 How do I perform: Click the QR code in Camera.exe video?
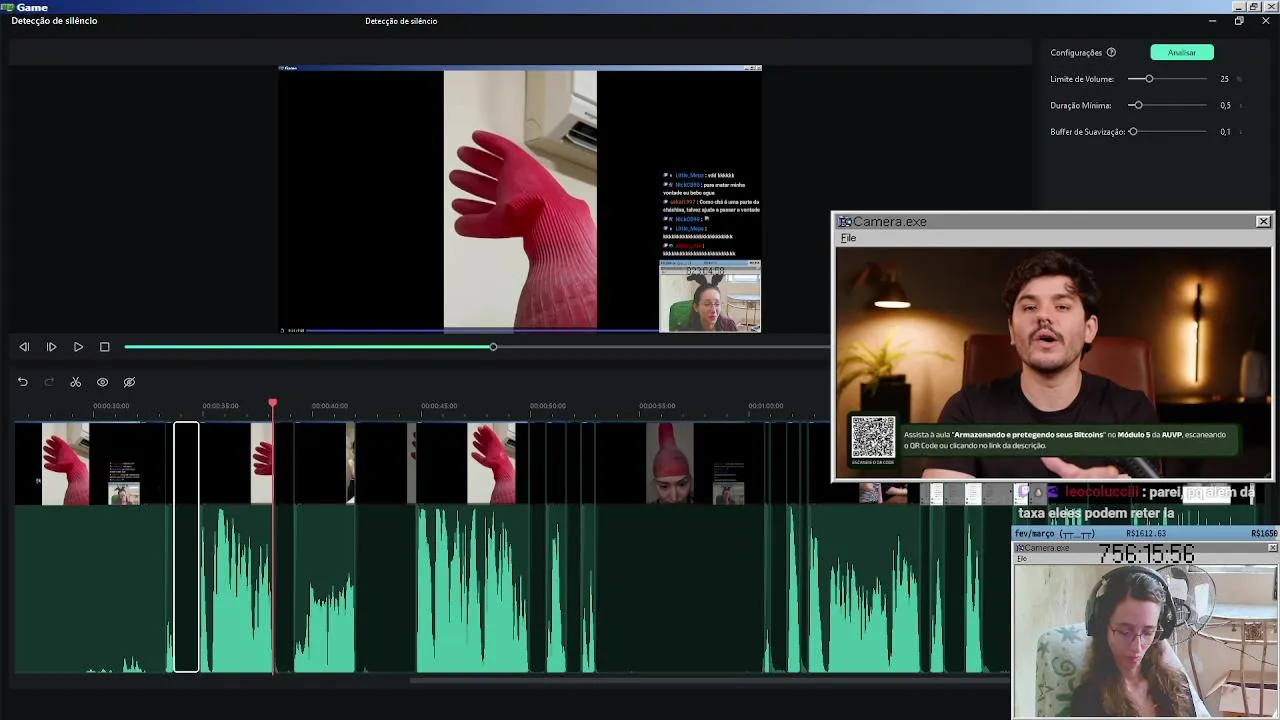(873, 437)
